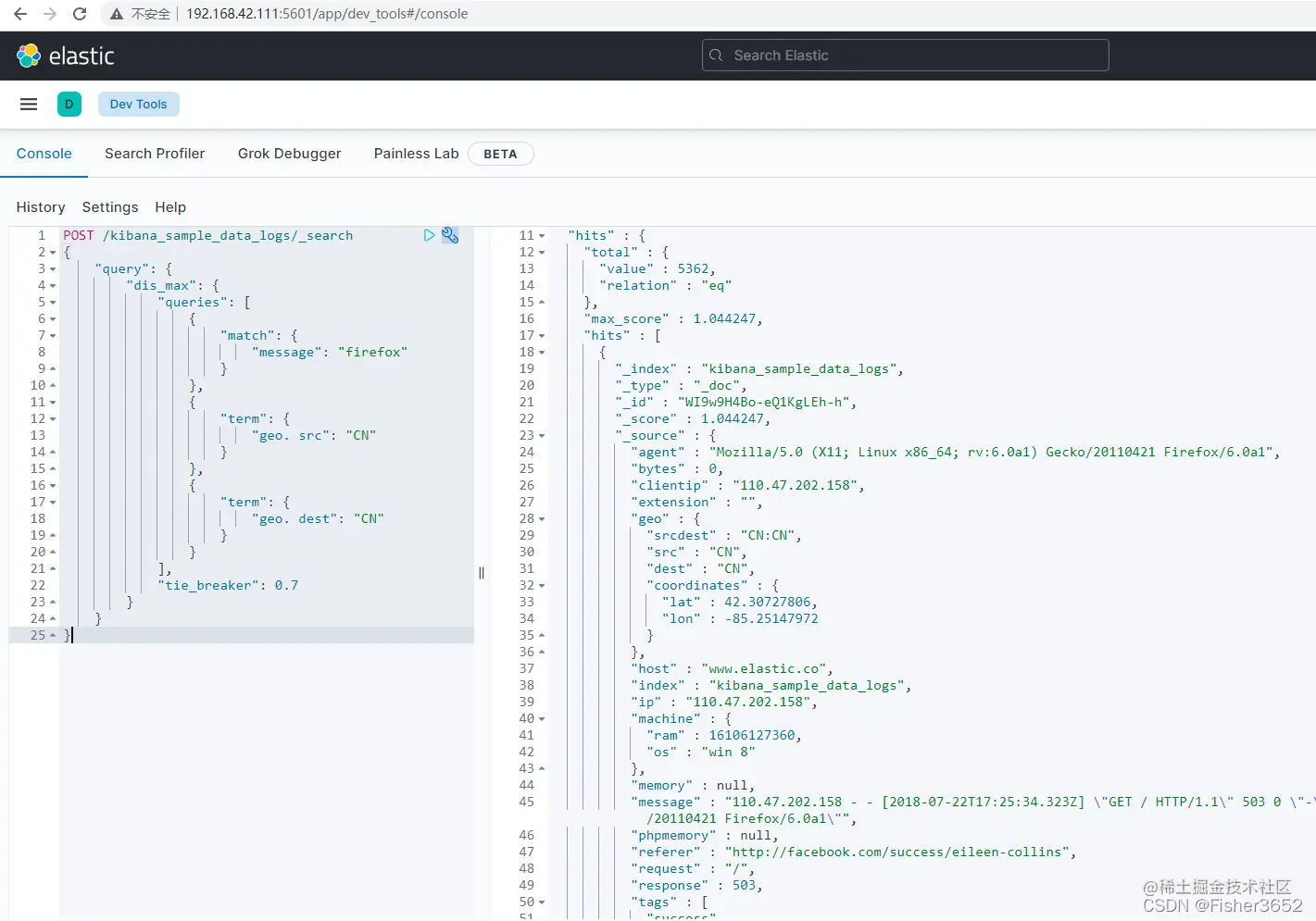Click the "relation" : "eq" line
The height and width of the screenshot is (921, 1316).
666,285
